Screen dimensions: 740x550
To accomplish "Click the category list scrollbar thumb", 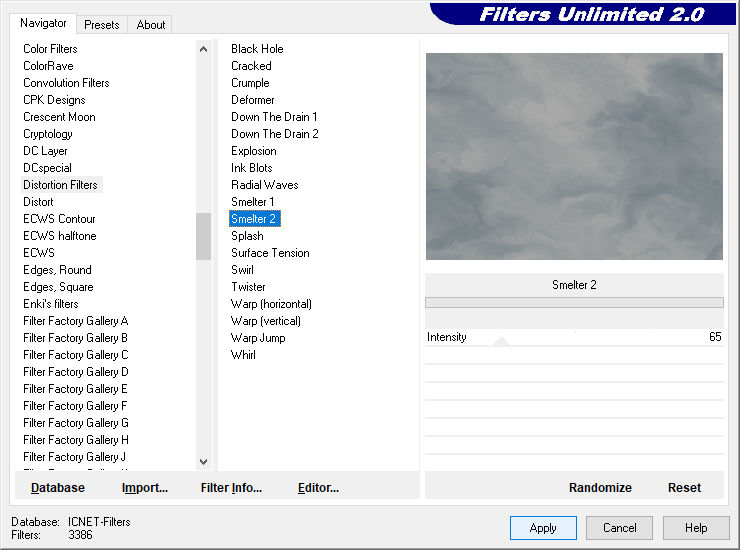I will click(203, 236).
